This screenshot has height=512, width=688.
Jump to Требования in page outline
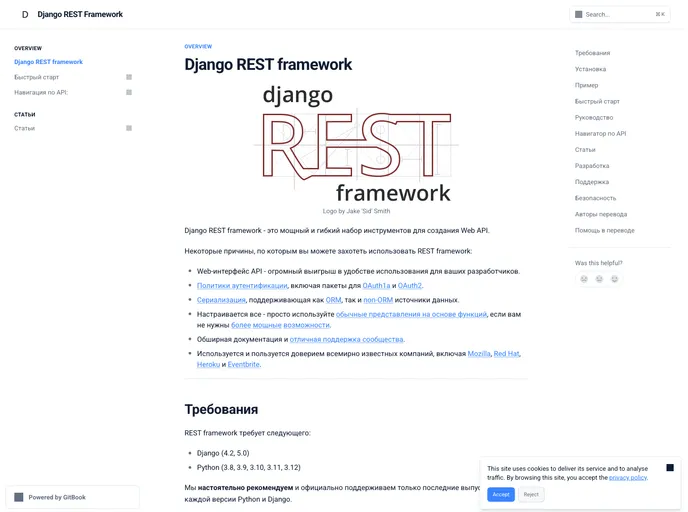point(592,53)
